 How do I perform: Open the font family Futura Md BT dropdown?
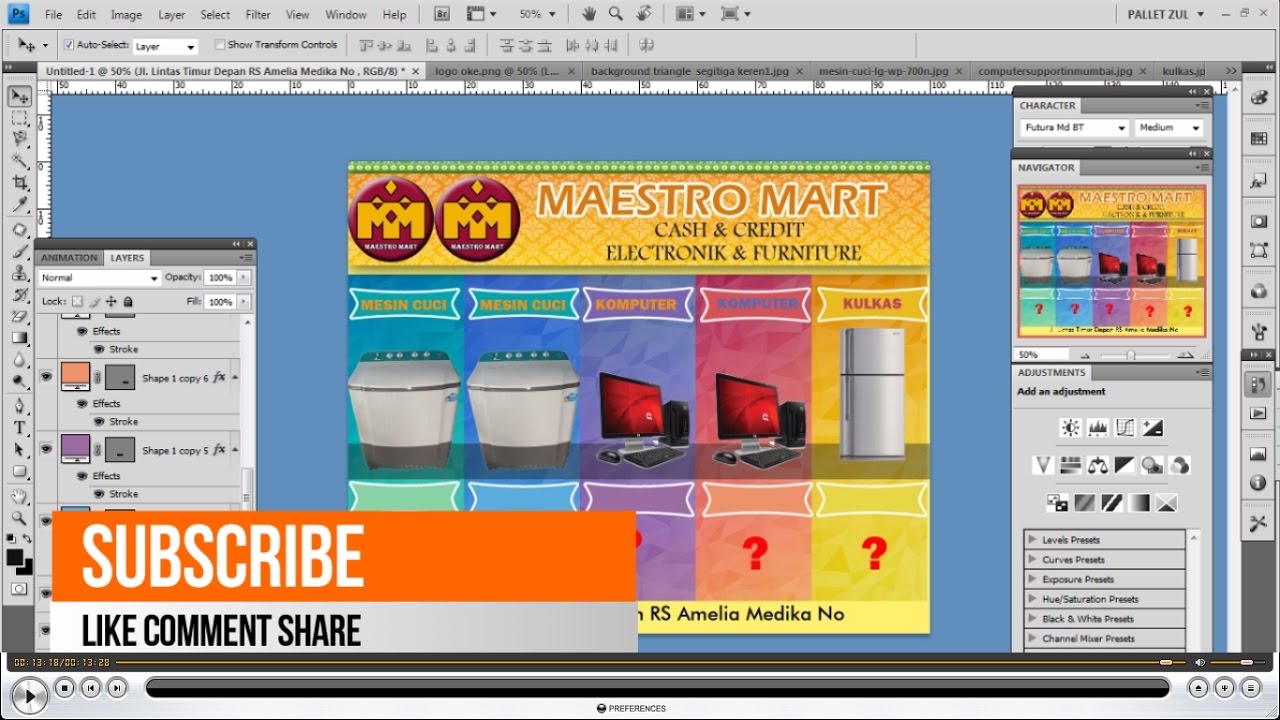click(x=1075, y=128)
